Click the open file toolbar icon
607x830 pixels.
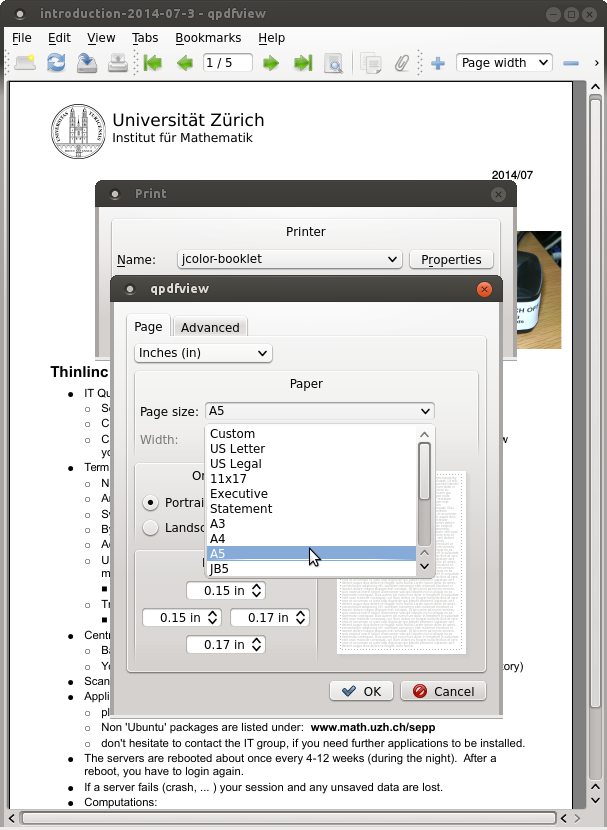click(25, 63)
